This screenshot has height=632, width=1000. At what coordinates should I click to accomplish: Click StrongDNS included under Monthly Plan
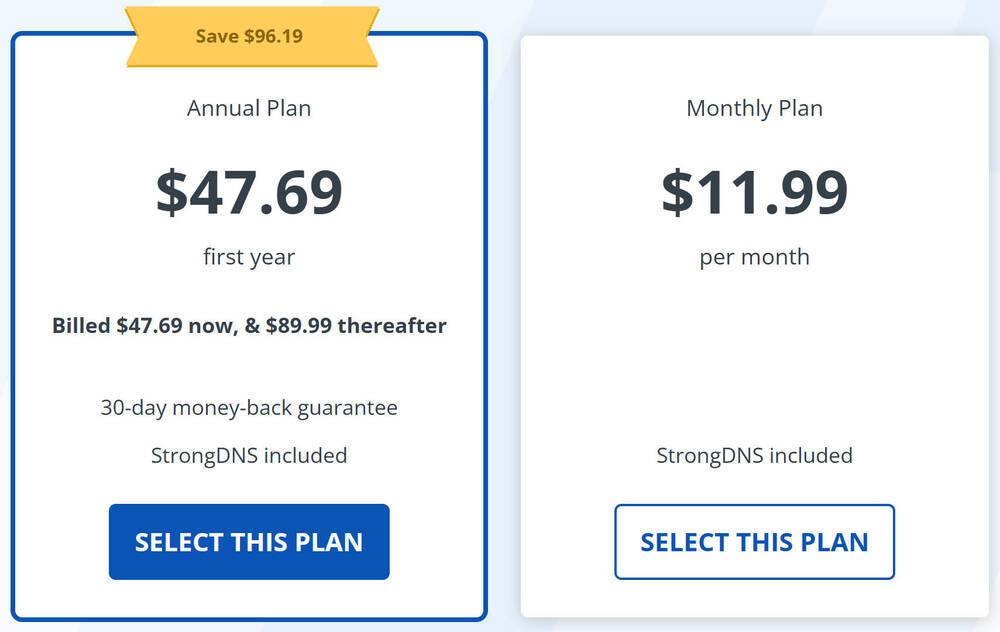(754, 456)
